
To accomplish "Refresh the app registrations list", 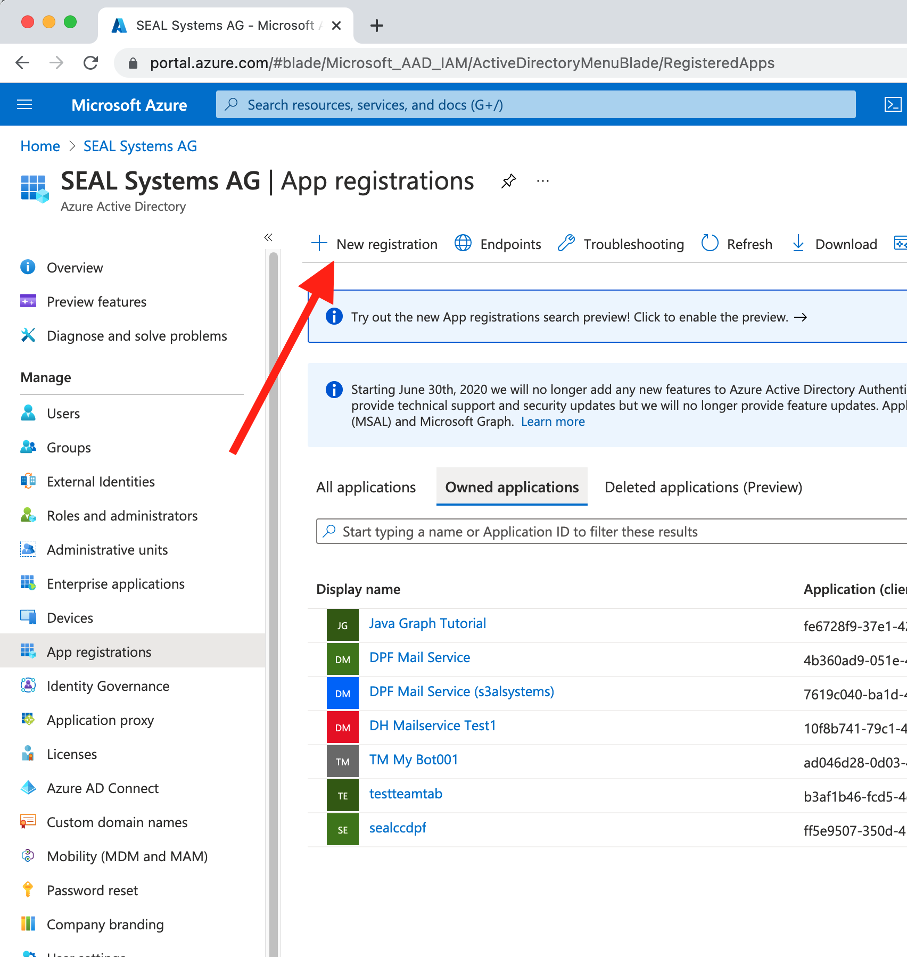I will tap(737, 243).
